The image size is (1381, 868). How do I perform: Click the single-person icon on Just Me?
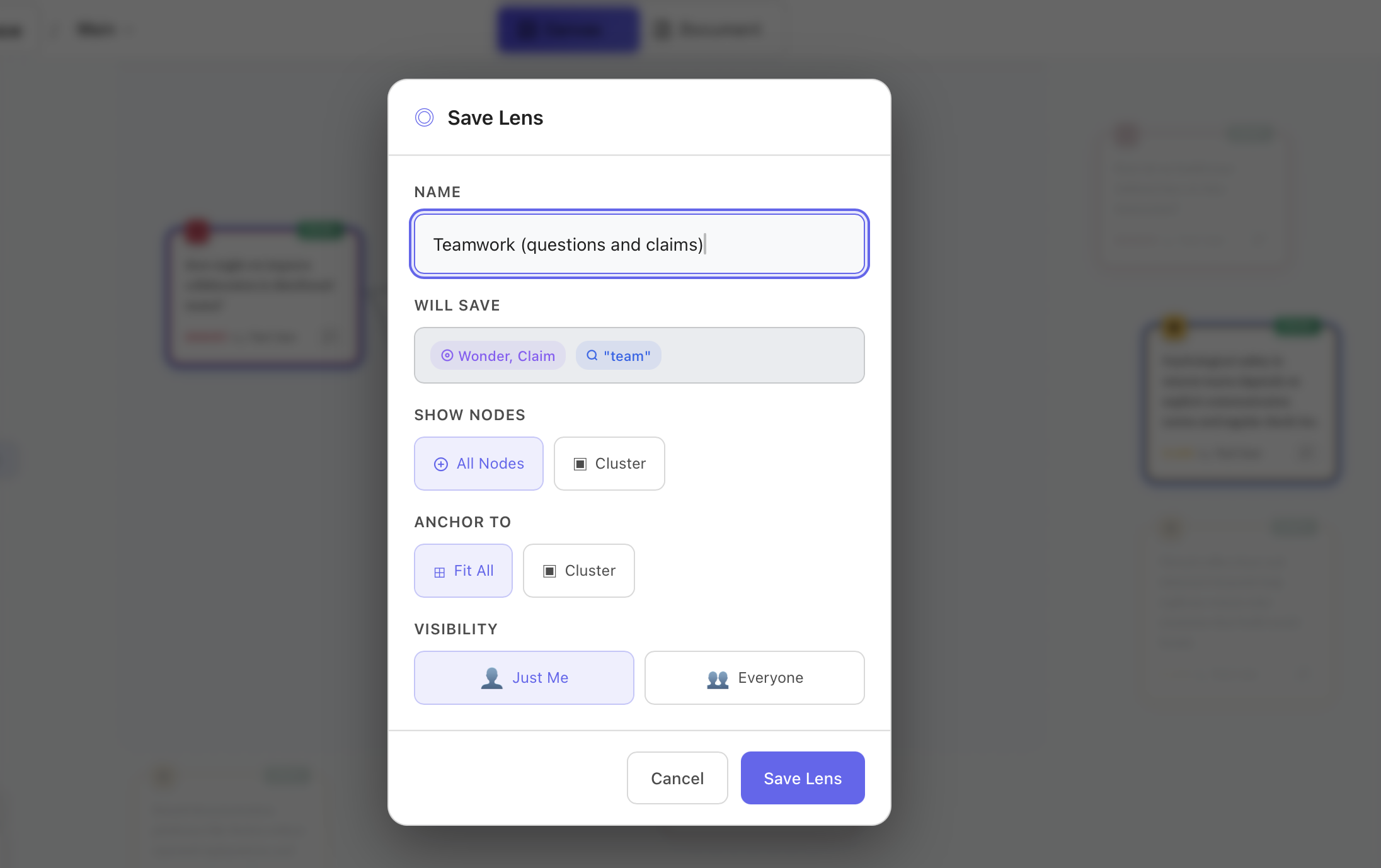(491, 678)
